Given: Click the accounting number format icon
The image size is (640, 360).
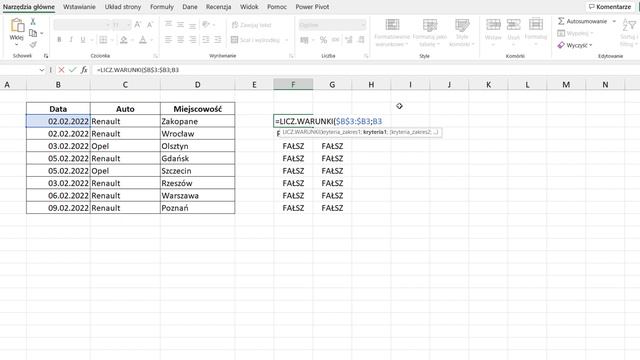Looking at the screenshot, I should pos(304,40).
